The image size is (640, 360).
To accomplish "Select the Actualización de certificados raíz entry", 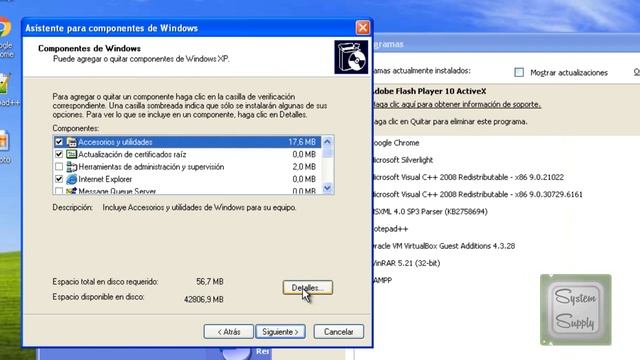I will point(132,154).
